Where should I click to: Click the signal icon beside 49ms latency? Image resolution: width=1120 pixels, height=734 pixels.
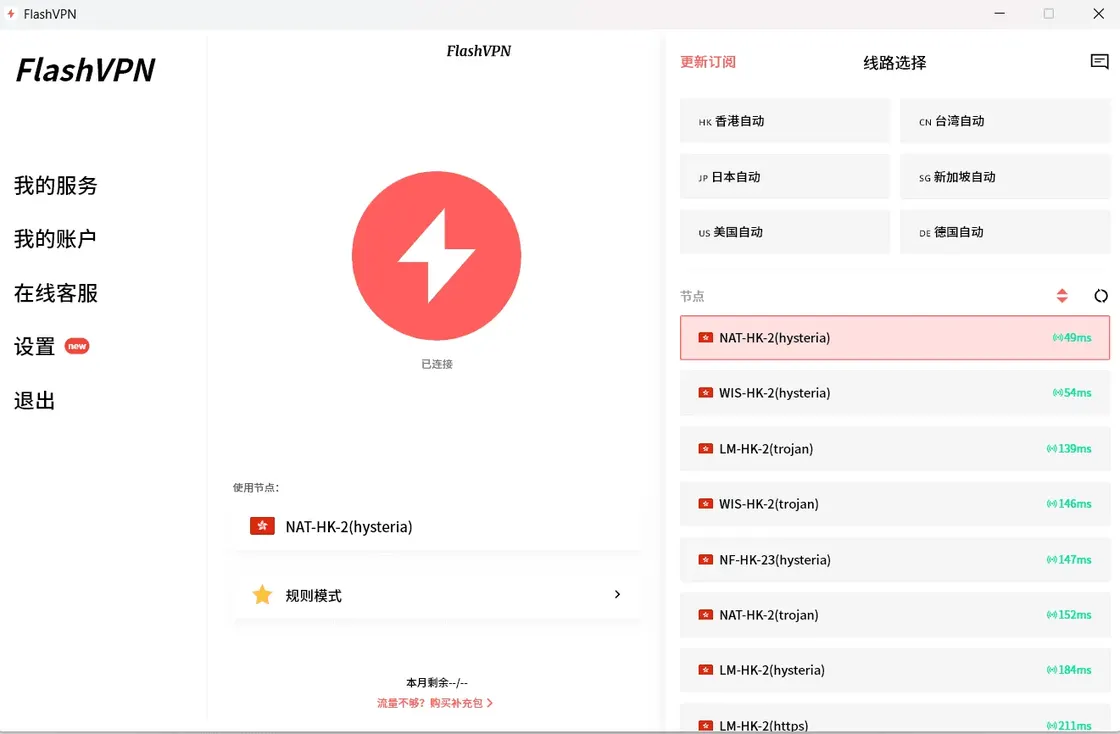[1057, 338]
